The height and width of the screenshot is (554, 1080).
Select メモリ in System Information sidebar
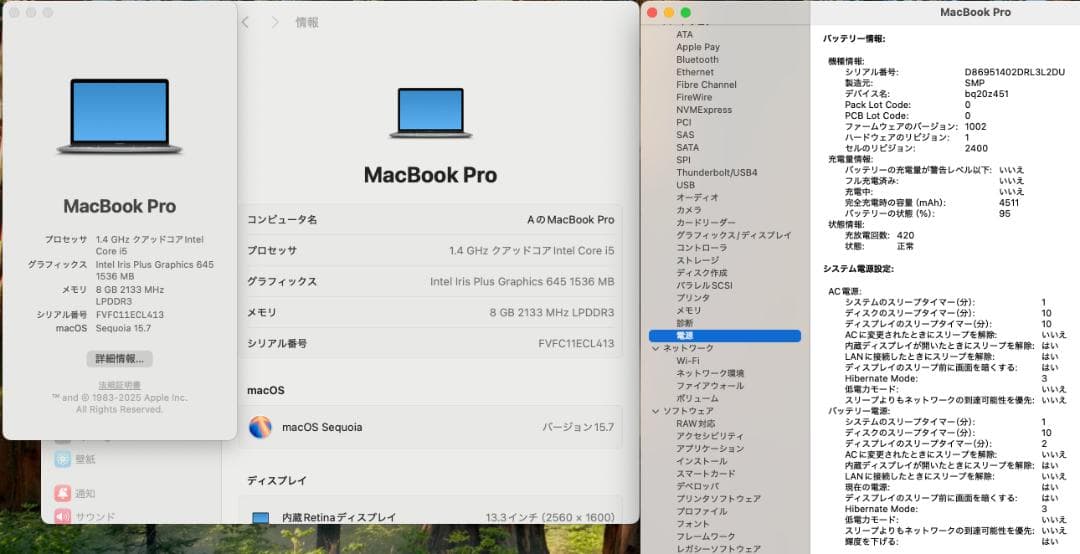pyautogui.click(x=689, y=311)
